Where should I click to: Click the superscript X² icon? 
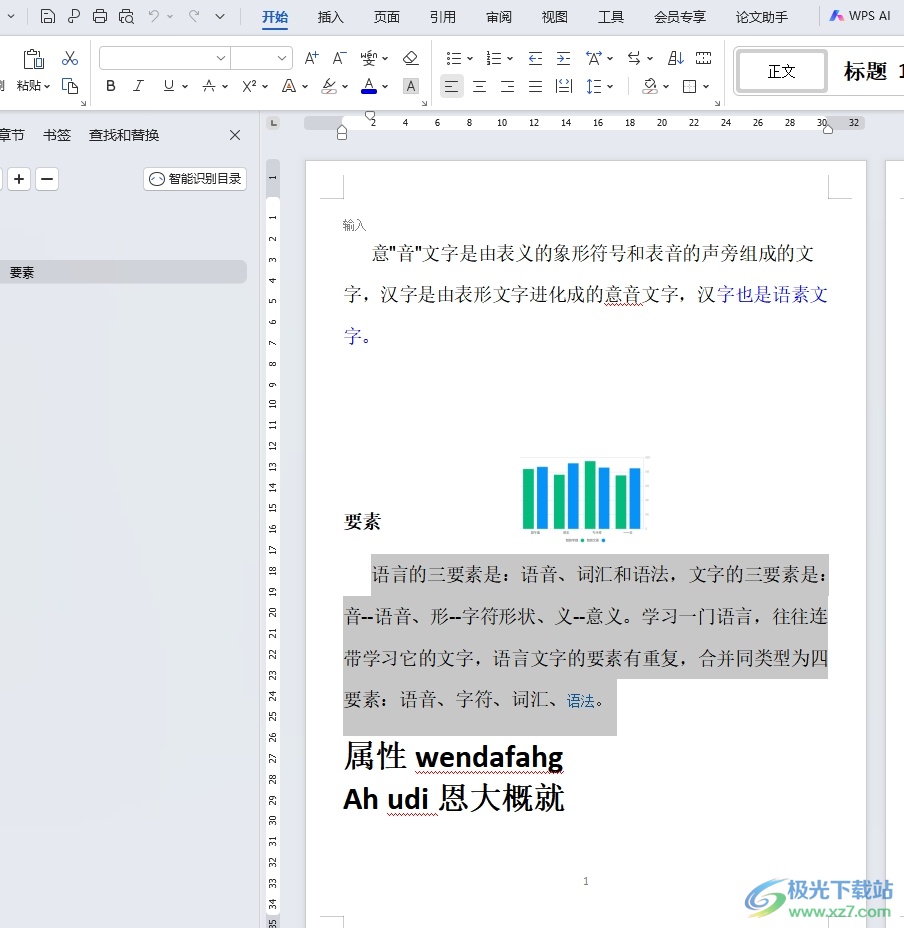click(x=249, y=86)
